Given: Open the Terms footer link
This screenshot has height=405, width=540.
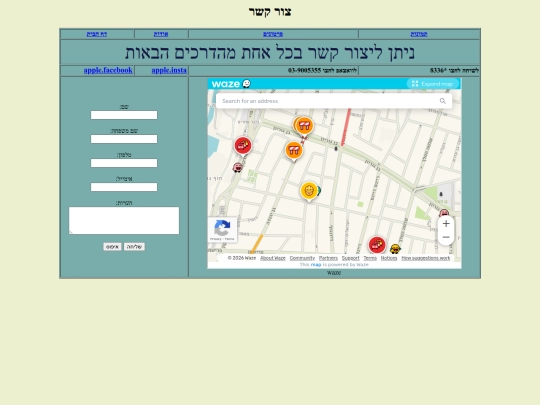Looking at the screenshot, I should pyautogui.click(x=370, y=258).
